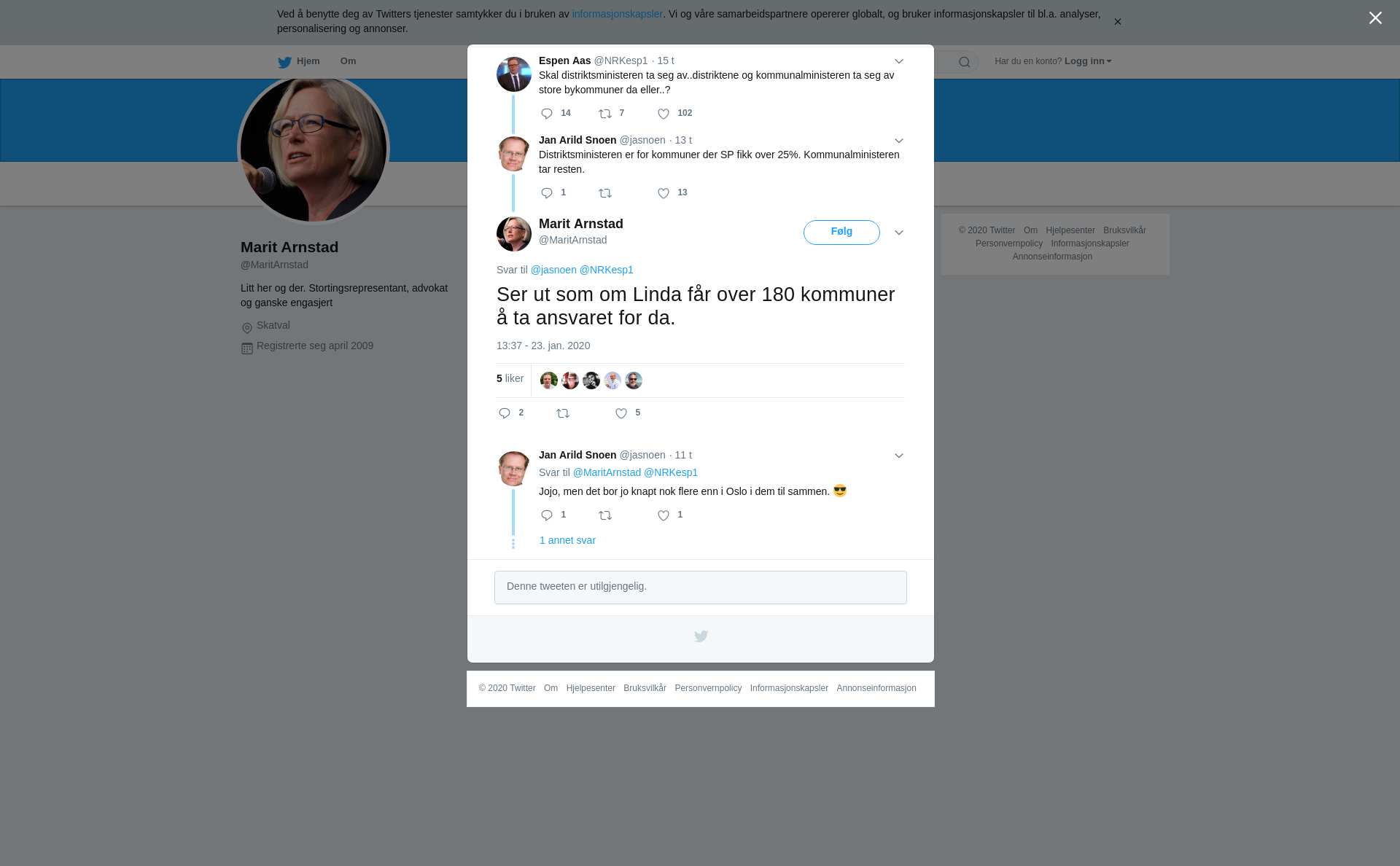
Task: Expand the Logg inn dropdown
Action: pos(1088,61)
